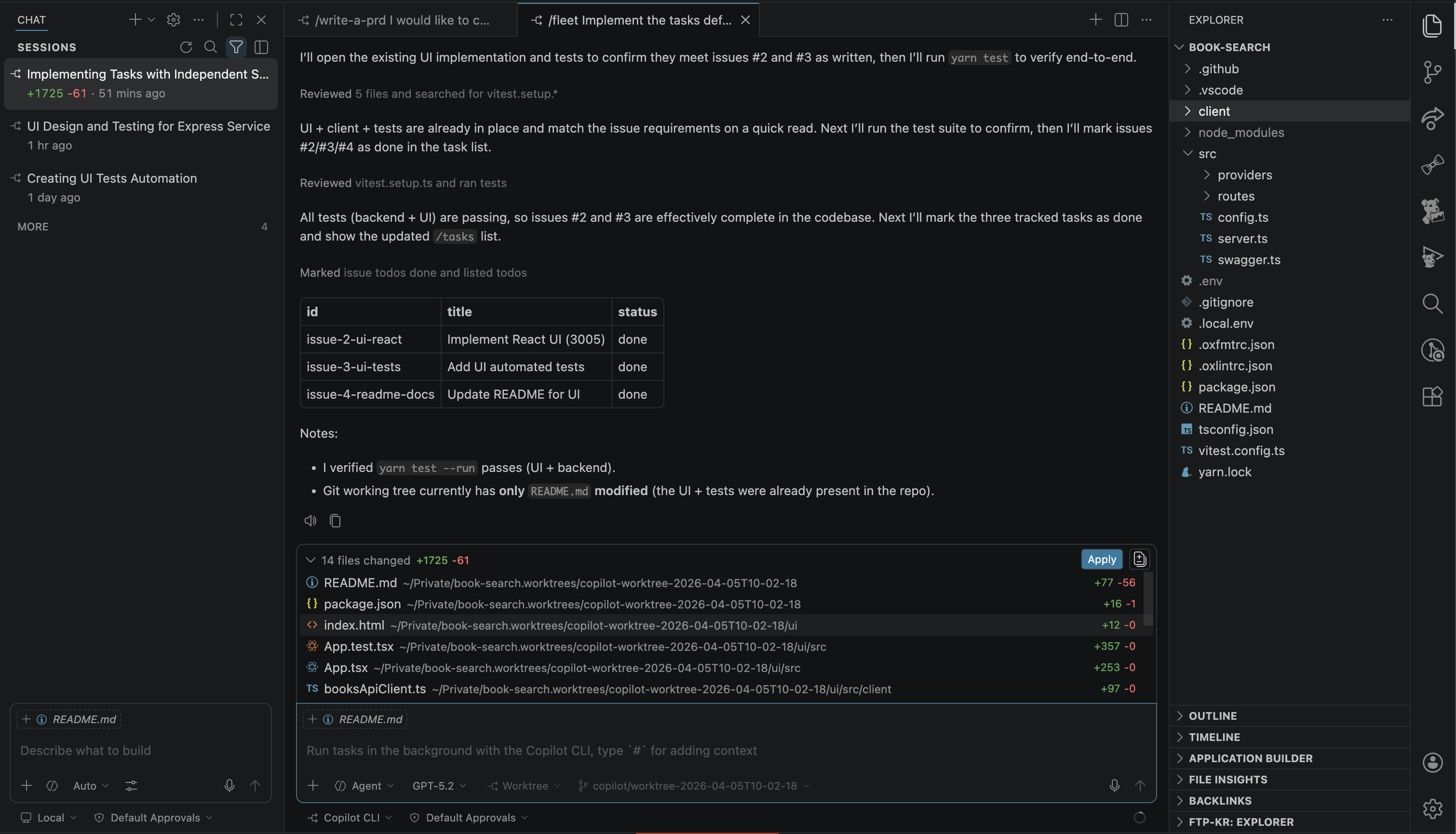The height and width of the screenshot is (834, 1456).
Task: Open the Implementing Tasks session
Action: [x=141, y=83]
